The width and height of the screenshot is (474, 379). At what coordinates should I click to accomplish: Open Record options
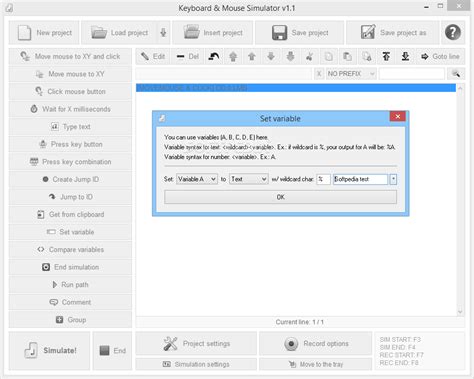point(316,343)
